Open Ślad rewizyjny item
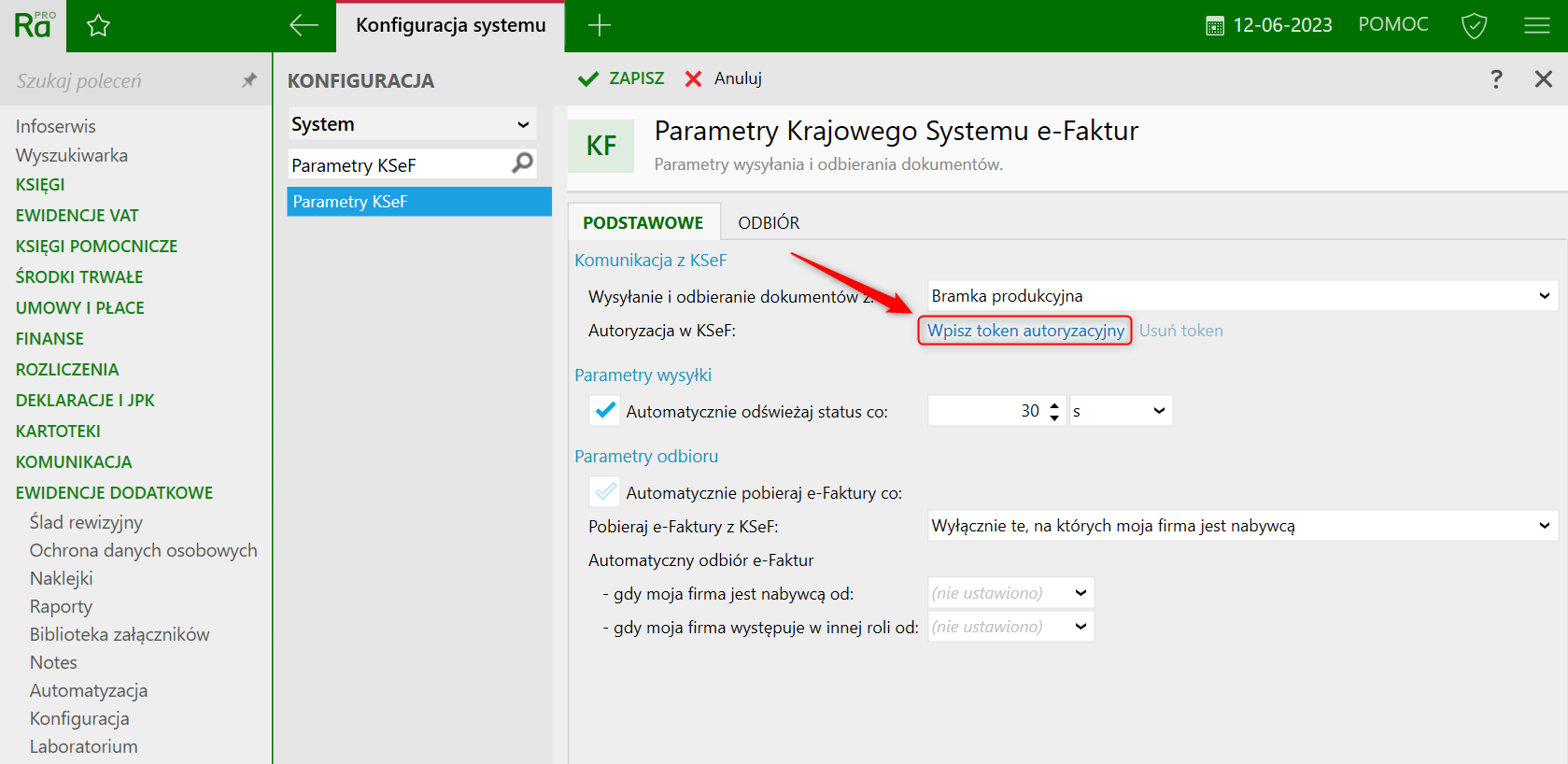The width and height of the screenshot is (1568, 764). [x=86, y=522]
